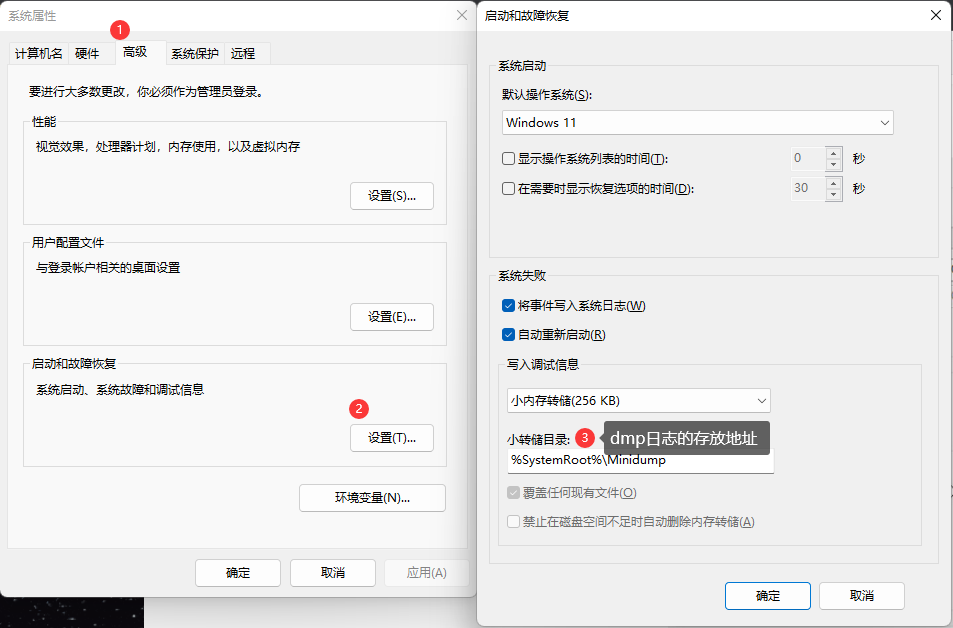Open performance settings 设置(S)...
This screenshot has width=953, height=628.
392,196
